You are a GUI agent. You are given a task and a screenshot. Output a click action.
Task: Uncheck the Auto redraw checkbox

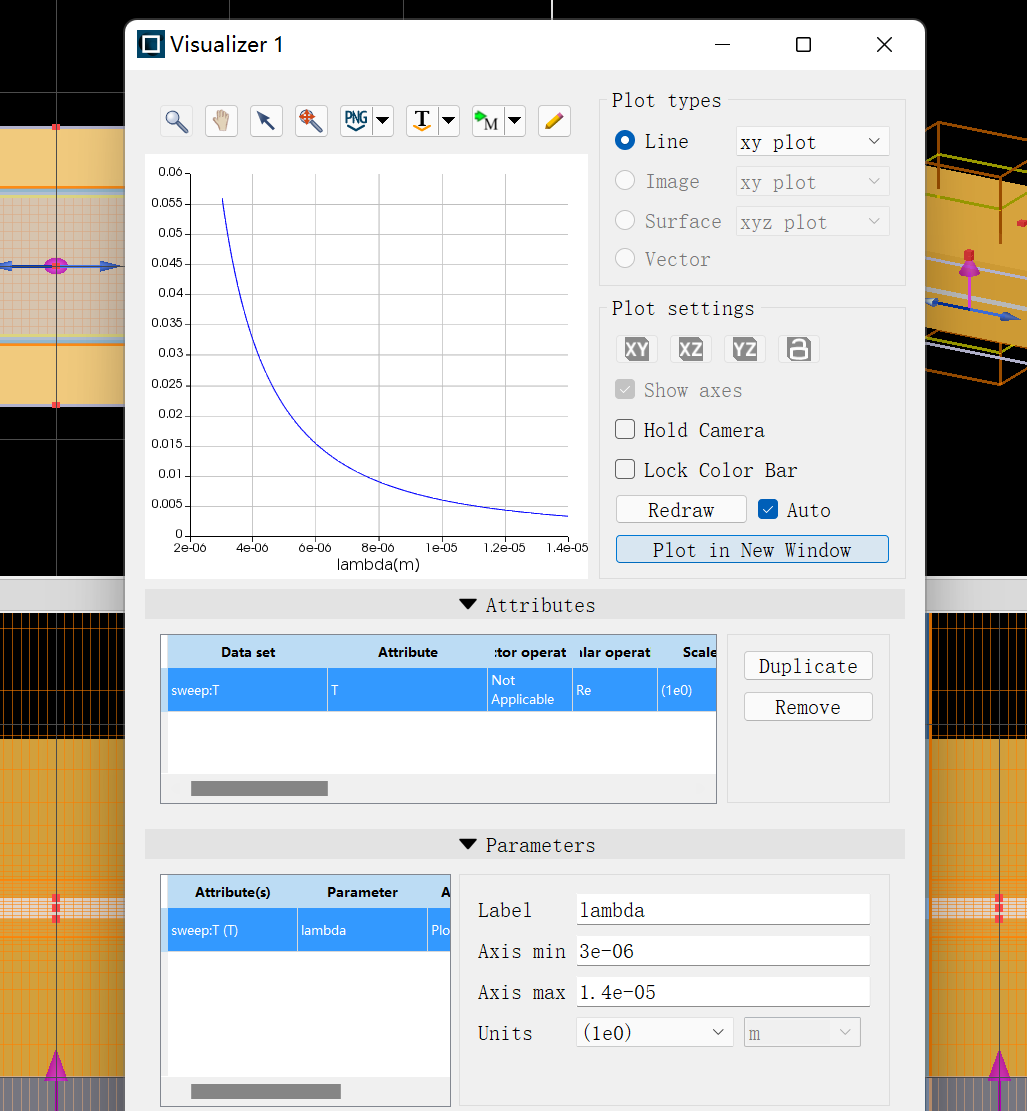coord(768,510)
